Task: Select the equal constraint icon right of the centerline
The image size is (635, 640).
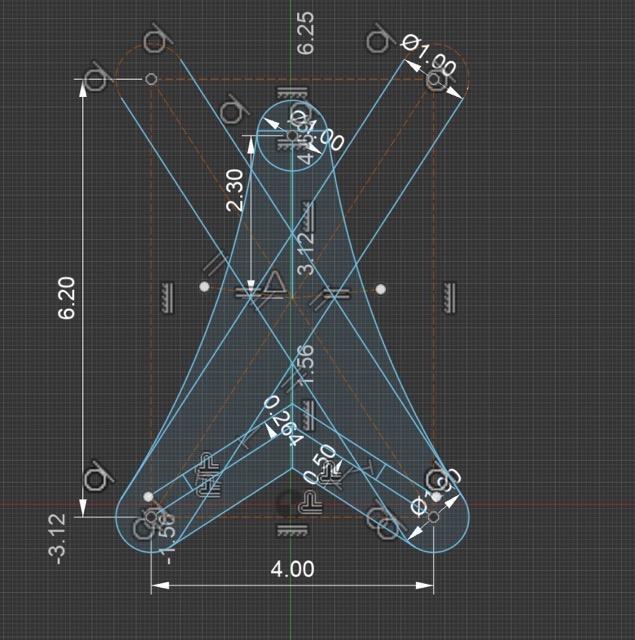Action: 337,293
